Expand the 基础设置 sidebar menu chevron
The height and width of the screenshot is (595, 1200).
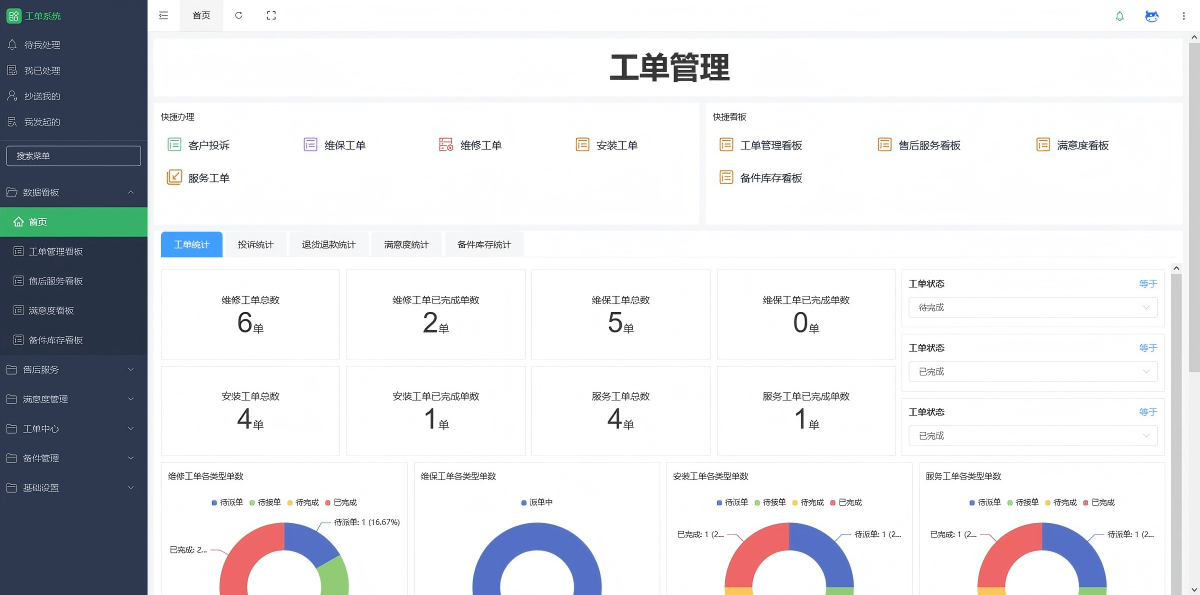click(131, 488)
